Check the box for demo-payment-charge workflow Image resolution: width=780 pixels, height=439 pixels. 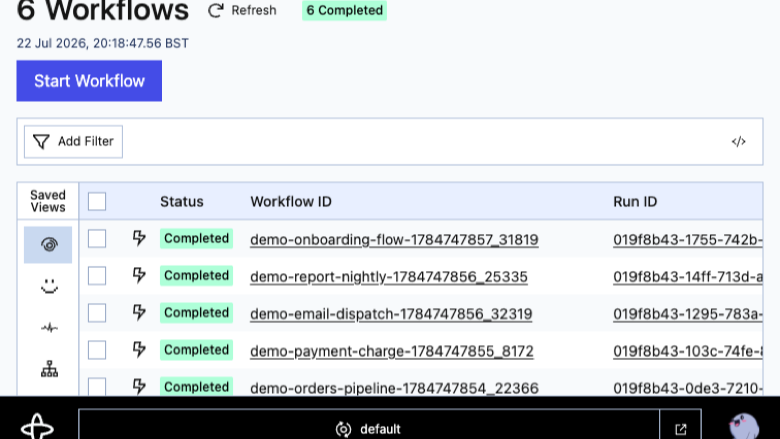[97, 350]
